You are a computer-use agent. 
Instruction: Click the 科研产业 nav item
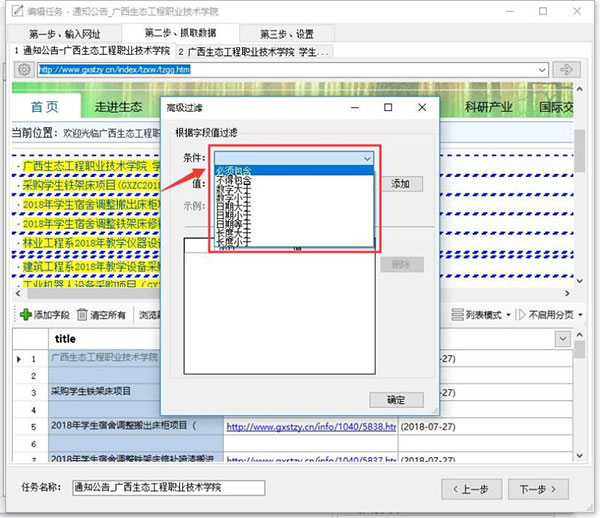(x=489, y=107)
